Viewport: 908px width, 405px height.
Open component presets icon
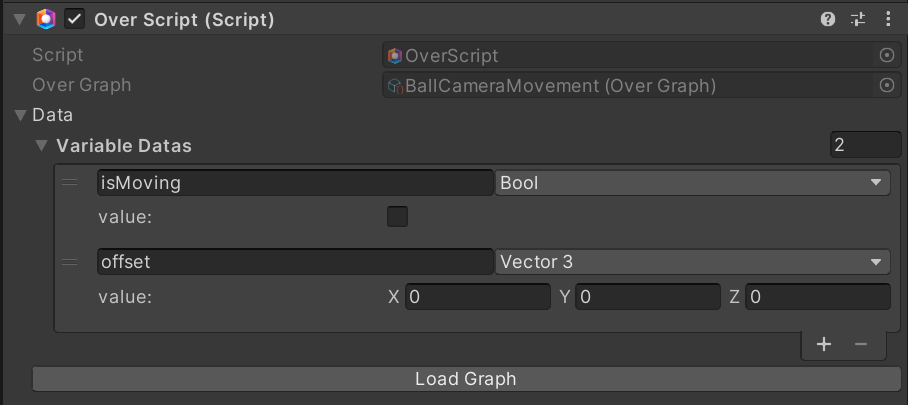858,19
